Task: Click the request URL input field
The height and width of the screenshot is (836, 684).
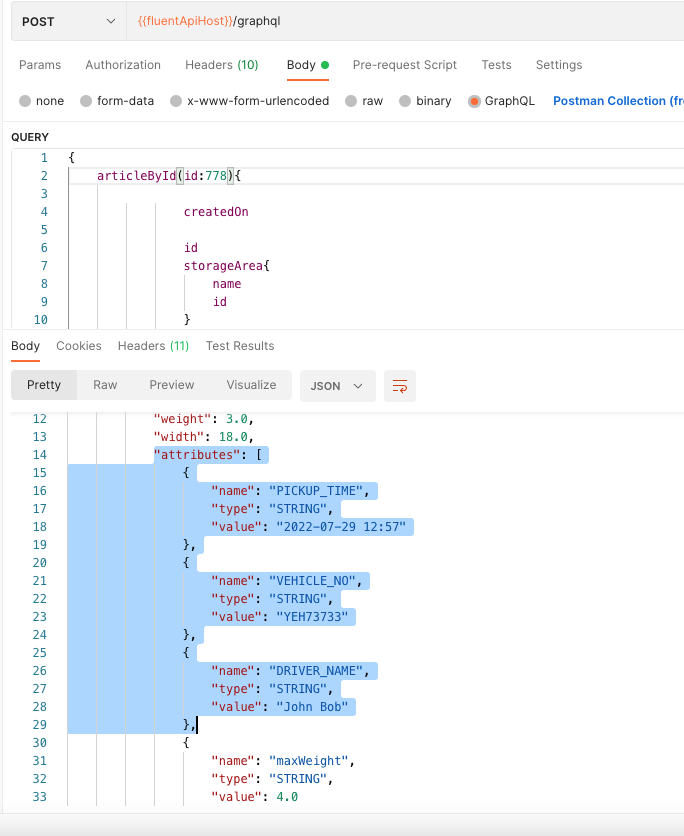Action: (x=400, y=21)
